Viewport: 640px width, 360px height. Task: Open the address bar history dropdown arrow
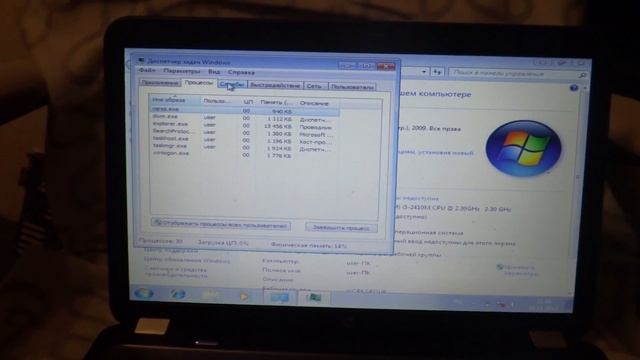[424, 71]
